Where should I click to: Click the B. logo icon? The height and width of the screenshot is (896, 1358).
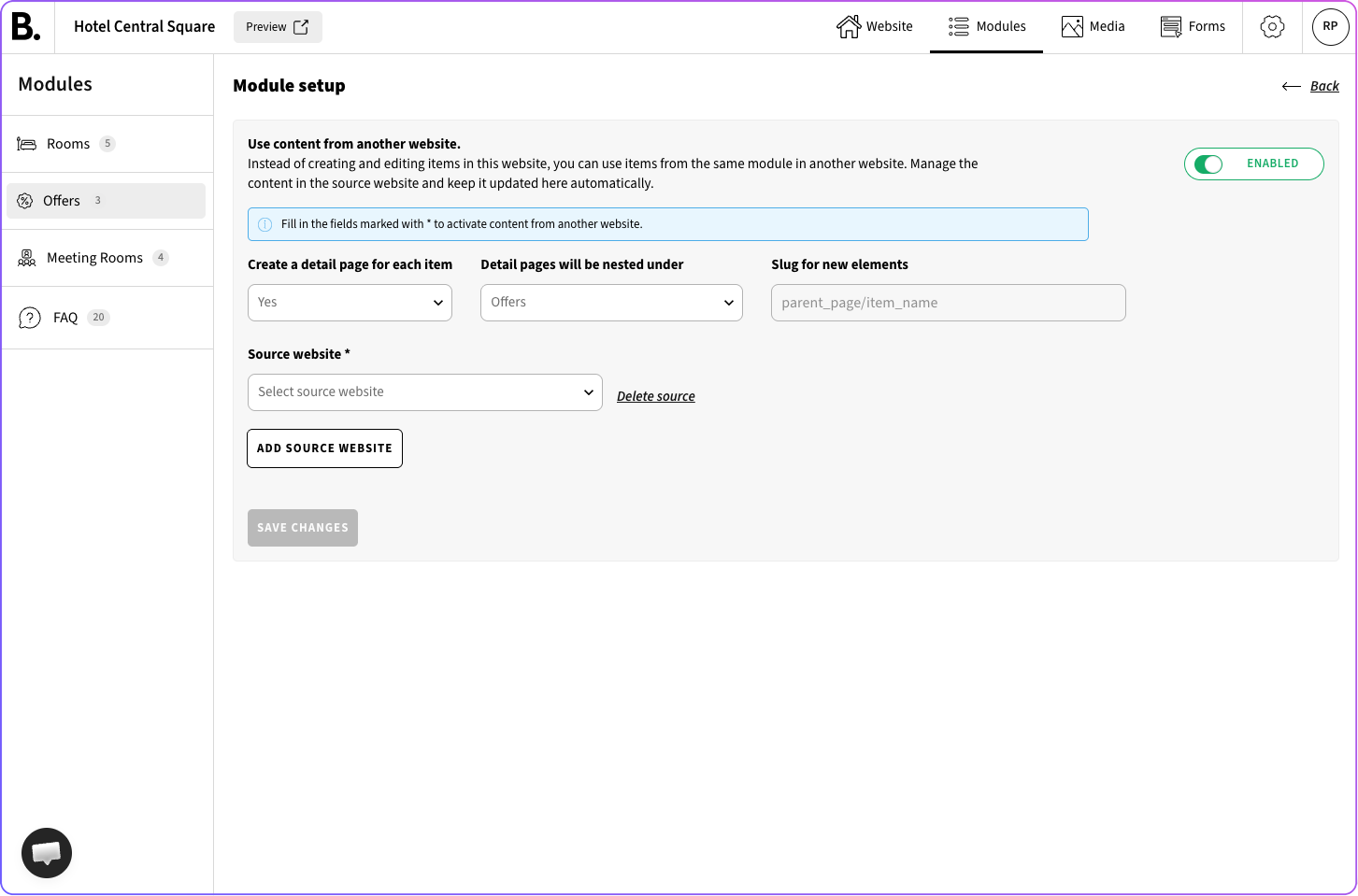click(x=26, y=26)
